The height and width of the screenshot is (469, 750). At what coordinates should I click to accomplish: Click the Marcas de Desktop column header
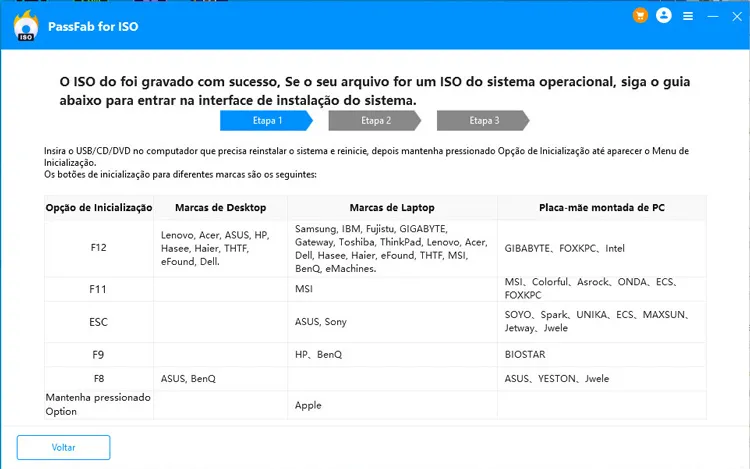[x=220, y=208]
